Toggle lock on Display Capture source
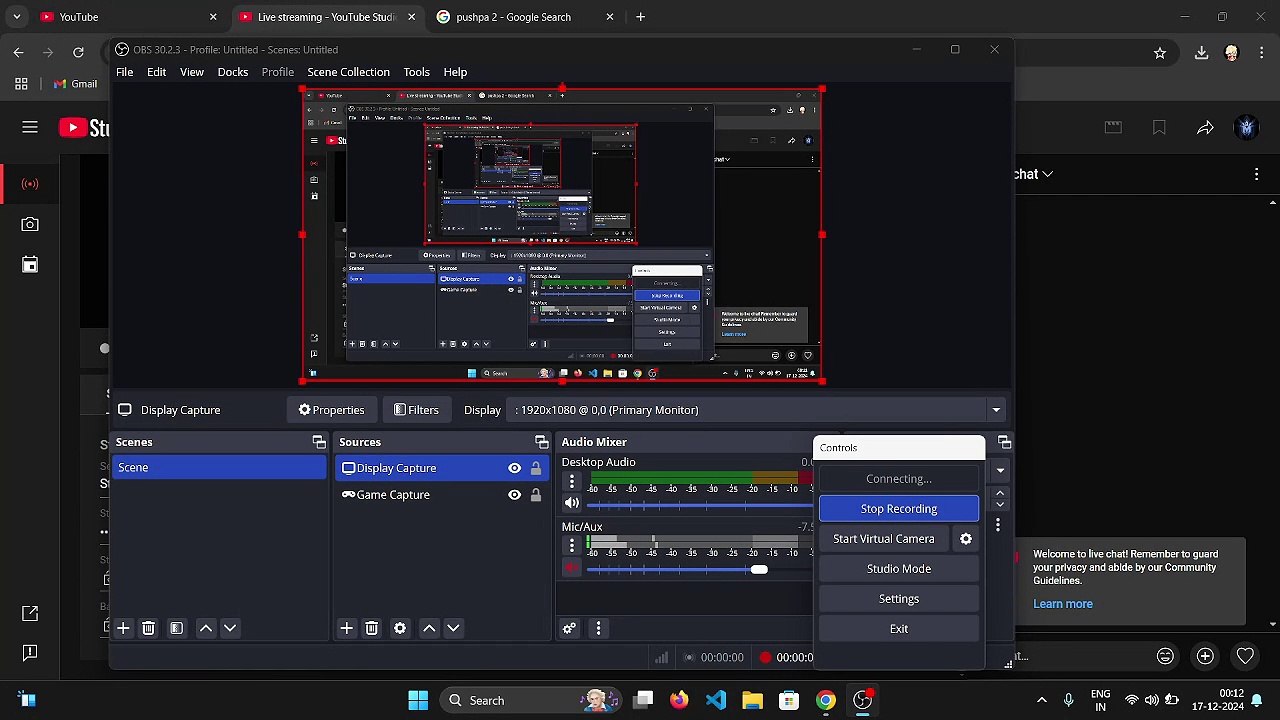This screenshot has width=1280, height=720. click(536, 468)
